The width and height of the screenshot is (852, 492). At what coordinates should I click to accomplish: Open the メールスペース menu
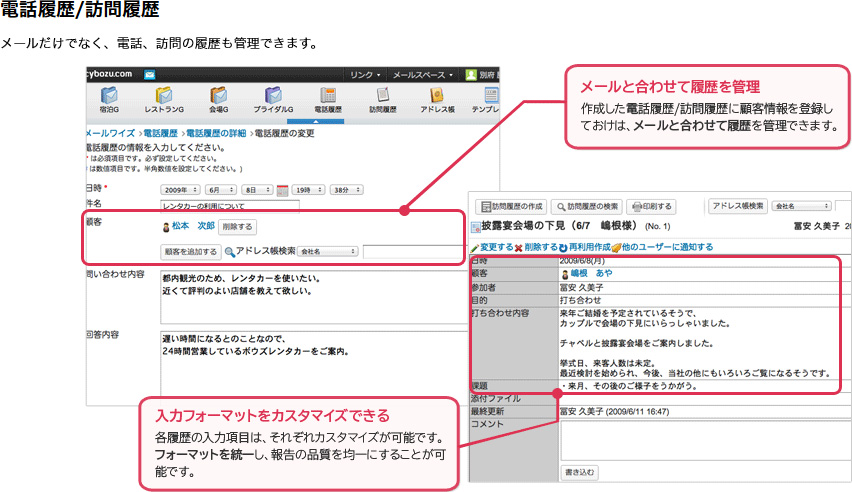423,74
